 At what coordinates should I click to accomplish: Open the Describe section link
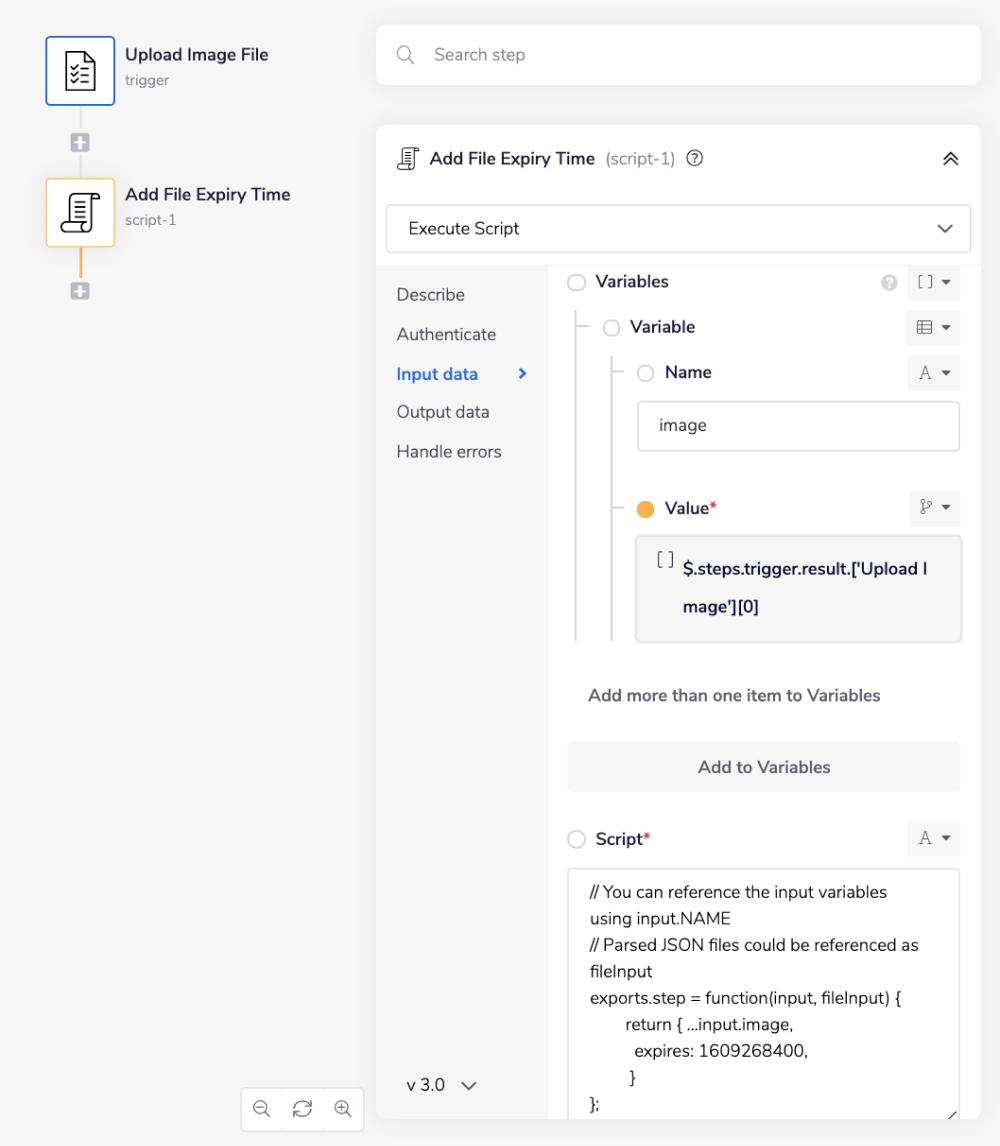(430, 294)
